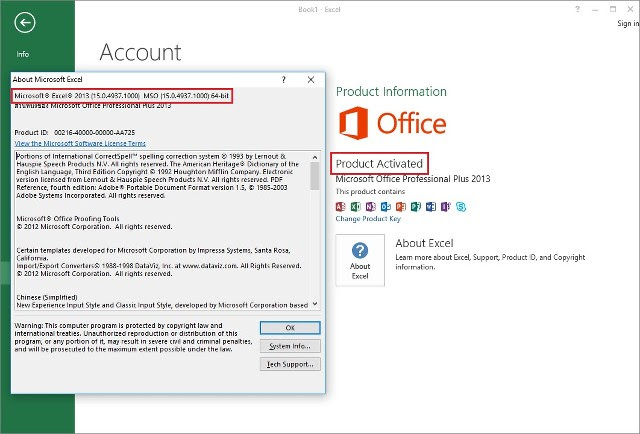The width and height of the screenshot is (640, 434).
Task: Click the license text scroll up arrow
Action: (x=315, y=157)
